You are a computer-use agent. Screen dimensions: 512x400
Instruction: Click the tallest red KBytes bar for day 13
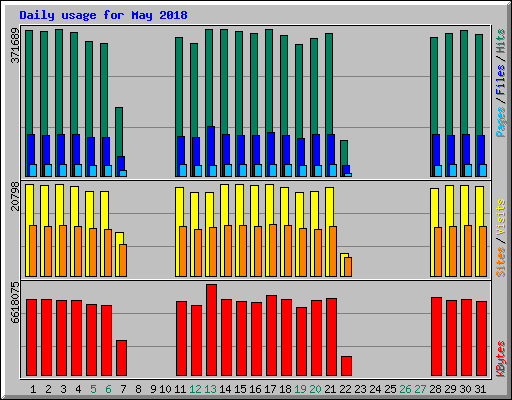(x=211, y=330)
